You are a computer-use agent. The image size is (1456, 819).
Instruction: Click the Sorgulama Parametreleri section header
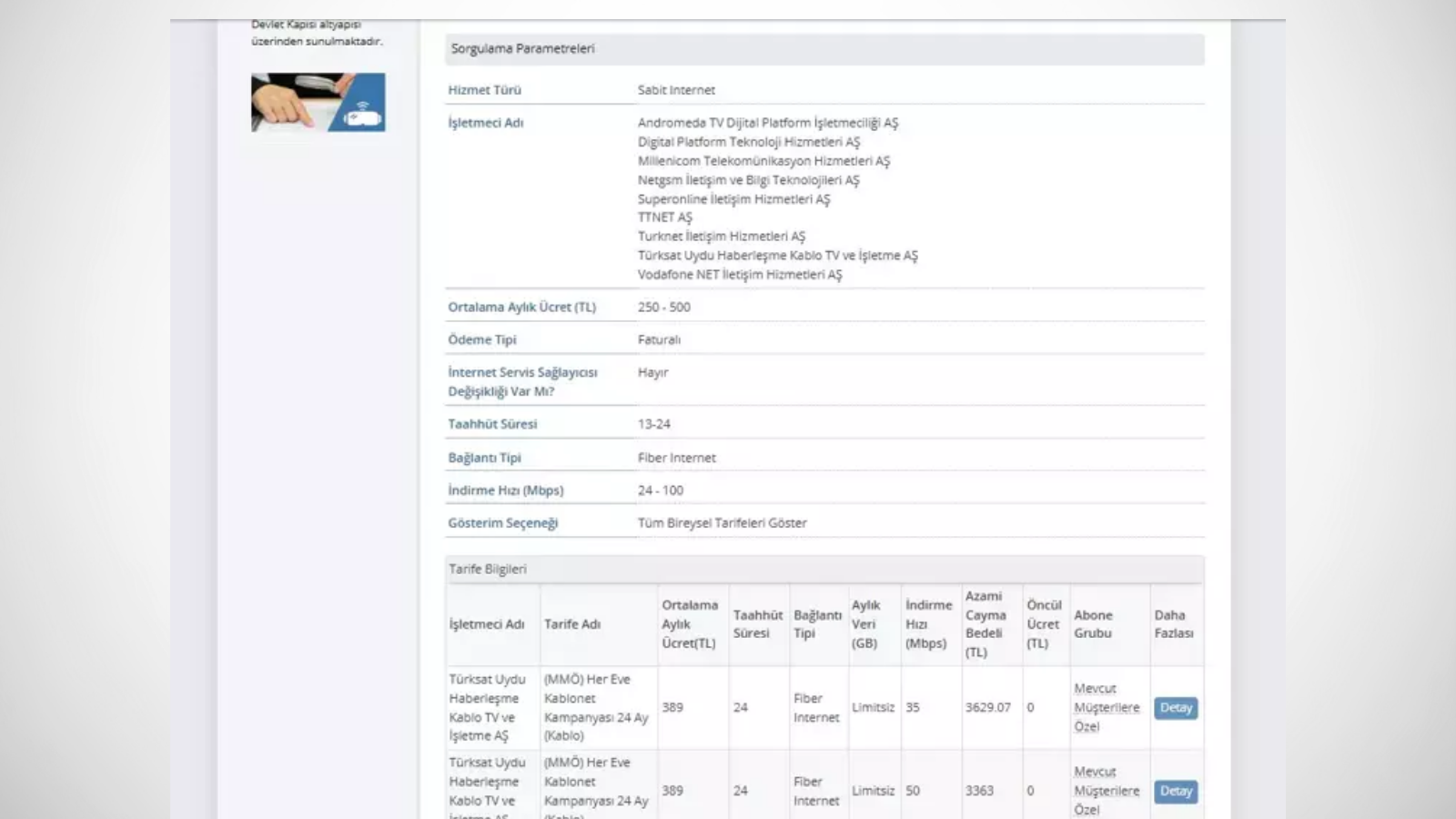522,49
